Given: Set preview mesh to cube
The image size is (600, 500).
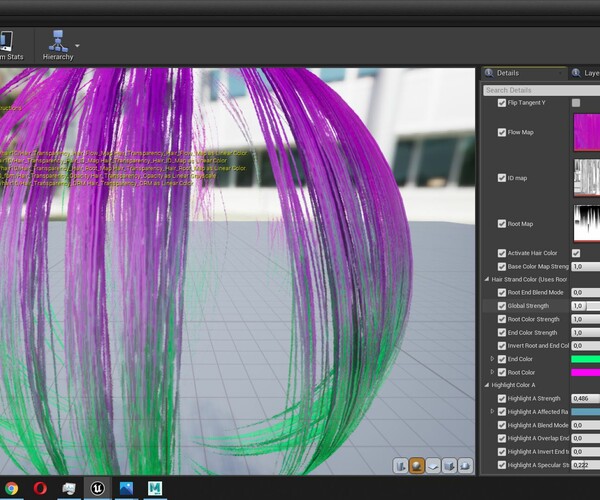Looking at the screenshot, I should tap(449, 466).
